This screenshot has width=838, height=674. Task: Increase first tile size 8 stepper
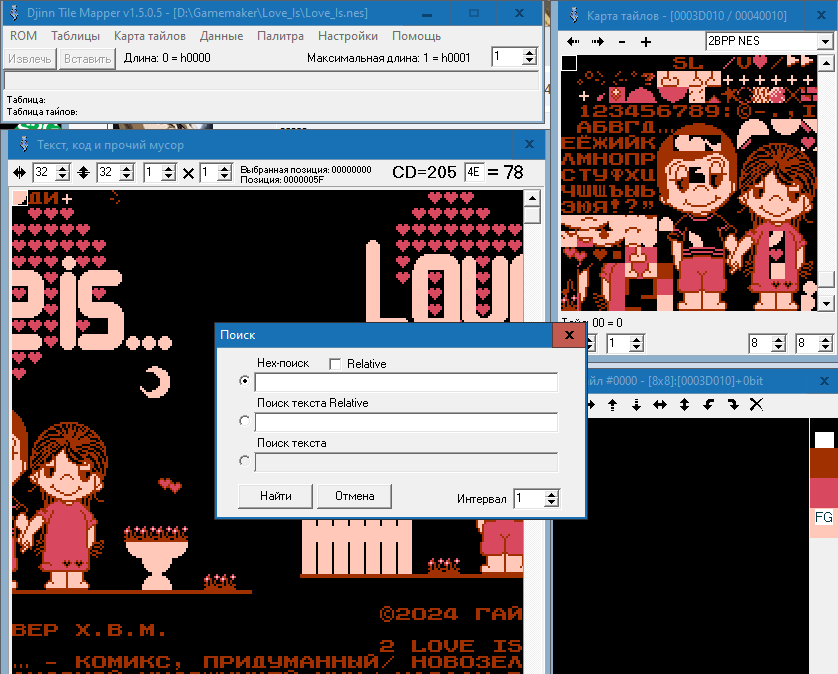pos(778,339)
